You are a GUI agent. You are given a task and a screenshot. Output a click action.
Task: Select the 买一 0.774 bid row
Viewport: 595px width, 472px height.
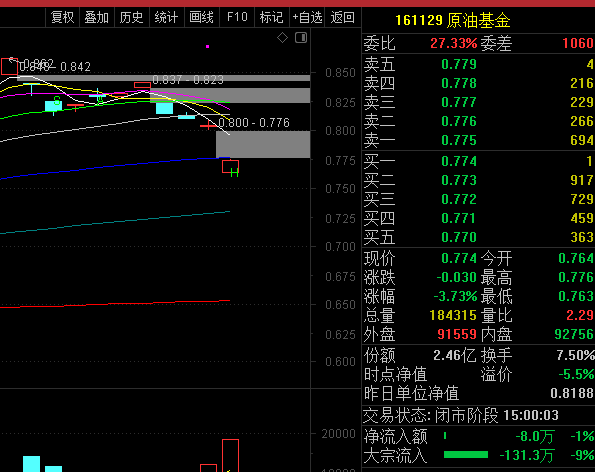point(479,161)
